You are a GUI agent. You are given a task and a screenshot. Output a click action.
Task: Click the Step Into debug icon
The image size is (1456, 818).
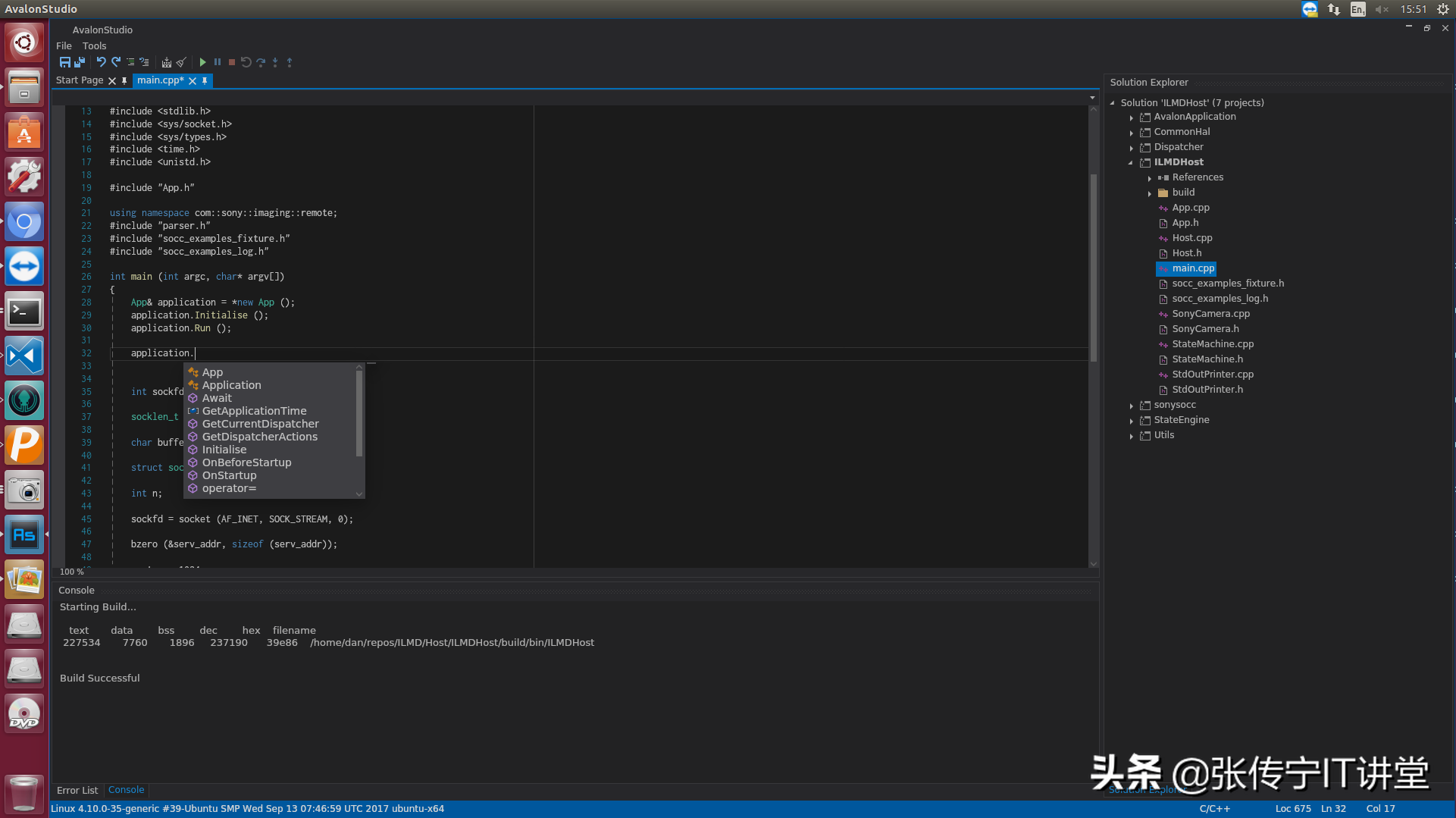tap(275, 62)
